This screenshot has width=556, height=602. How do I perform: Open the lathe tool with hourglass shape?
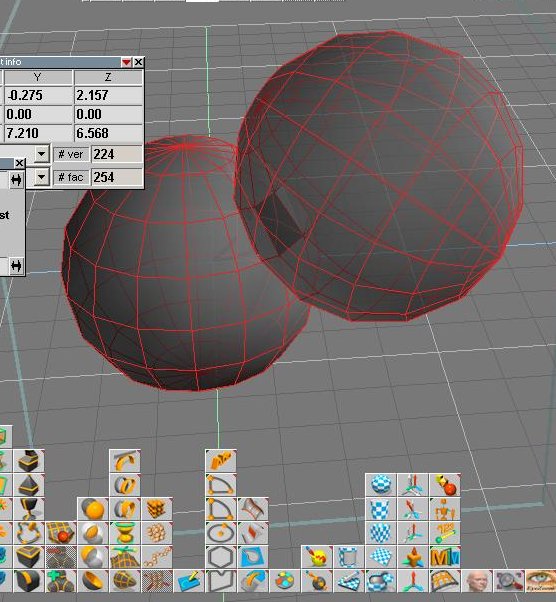tap(125, 533)
